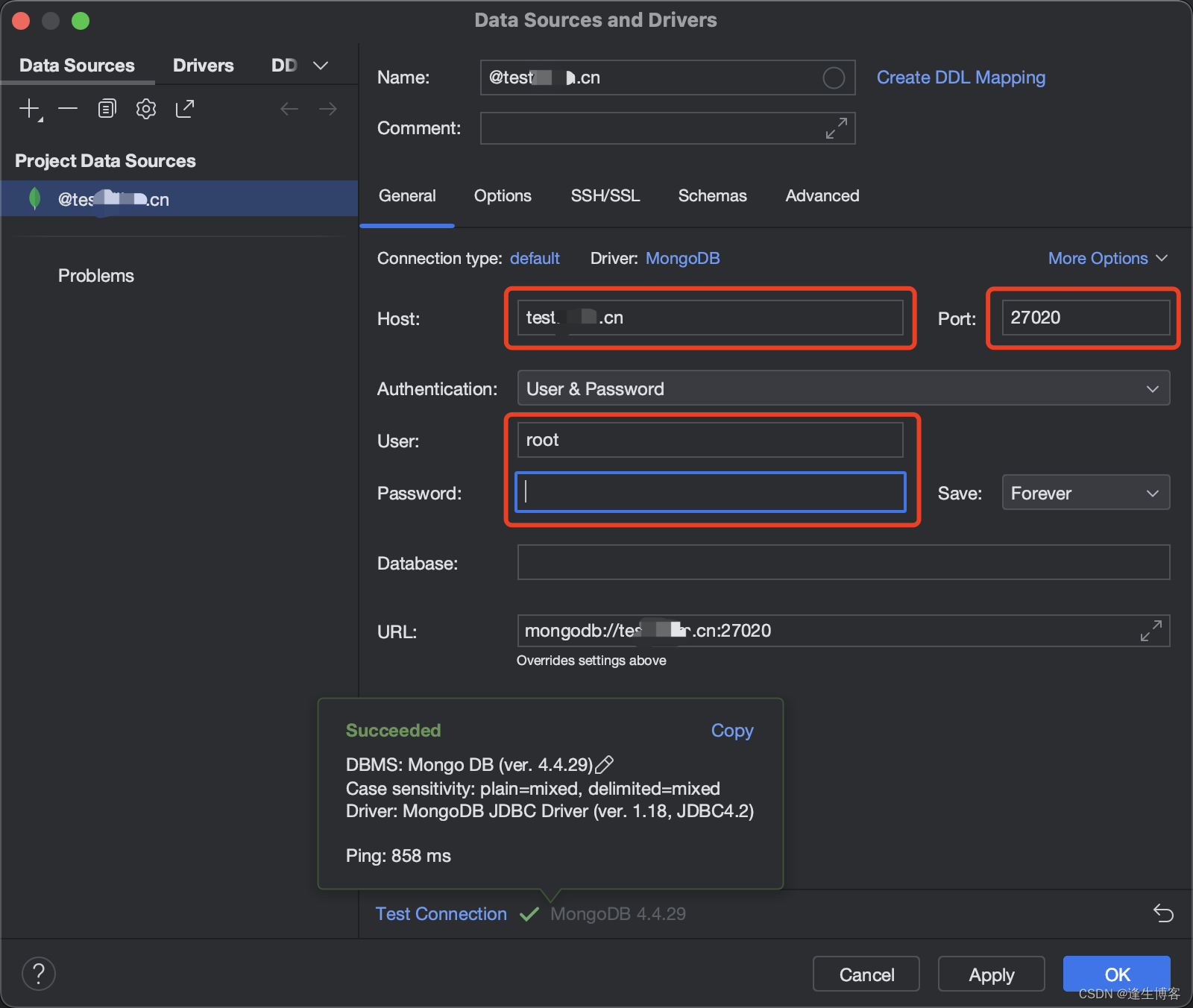
Task: Switch to the Schemas tab
Action: click(712, 195)
